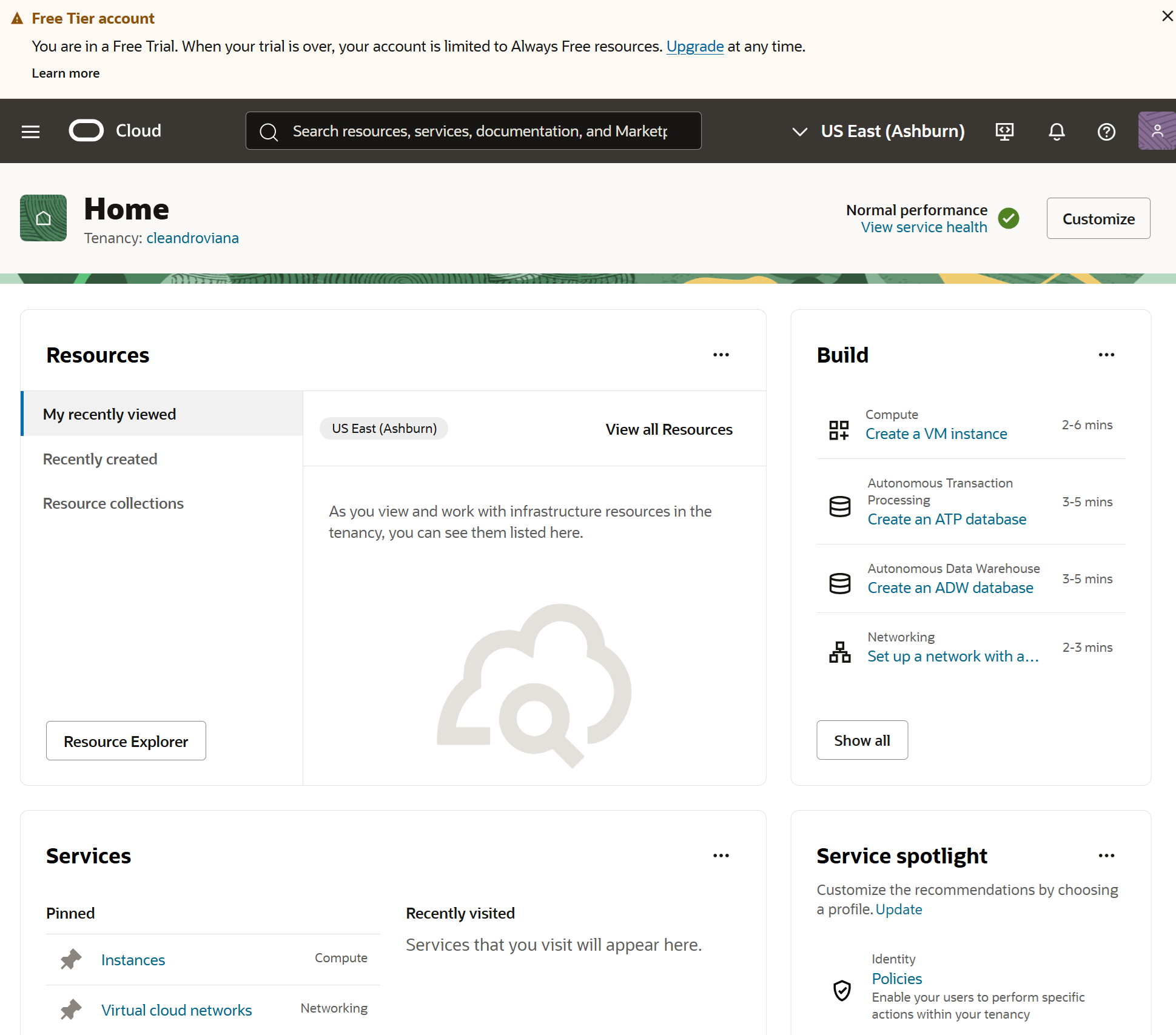1176x1035 pixels.
Task: Open the Policies spotlight link
Action: (896, 979)
